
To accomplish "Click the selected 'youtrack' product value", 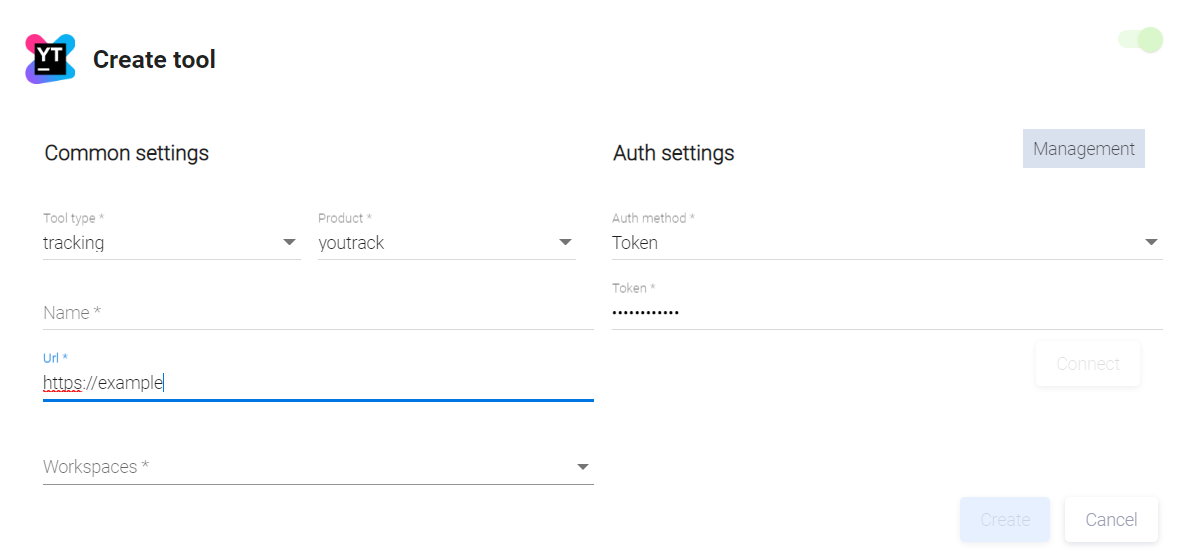I will (x=351, y=243).
